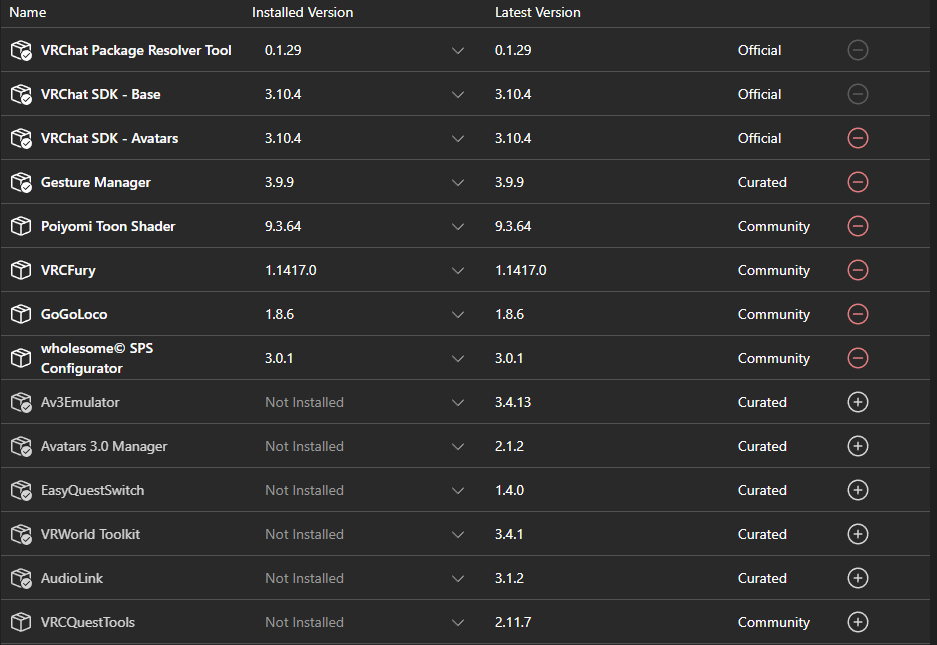Open version dropdown for Av3Emulator

458,402
